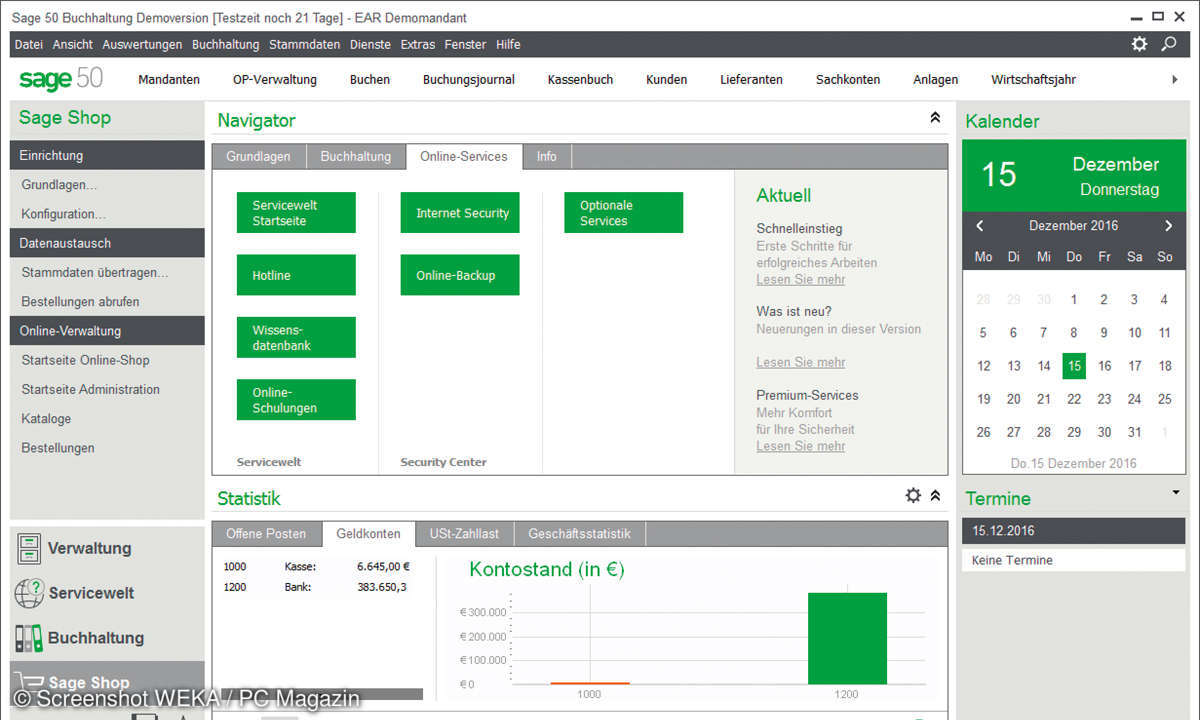The image size is (1200, 720).
Task: Select December 24 in the calendar
Action: 1134,399
